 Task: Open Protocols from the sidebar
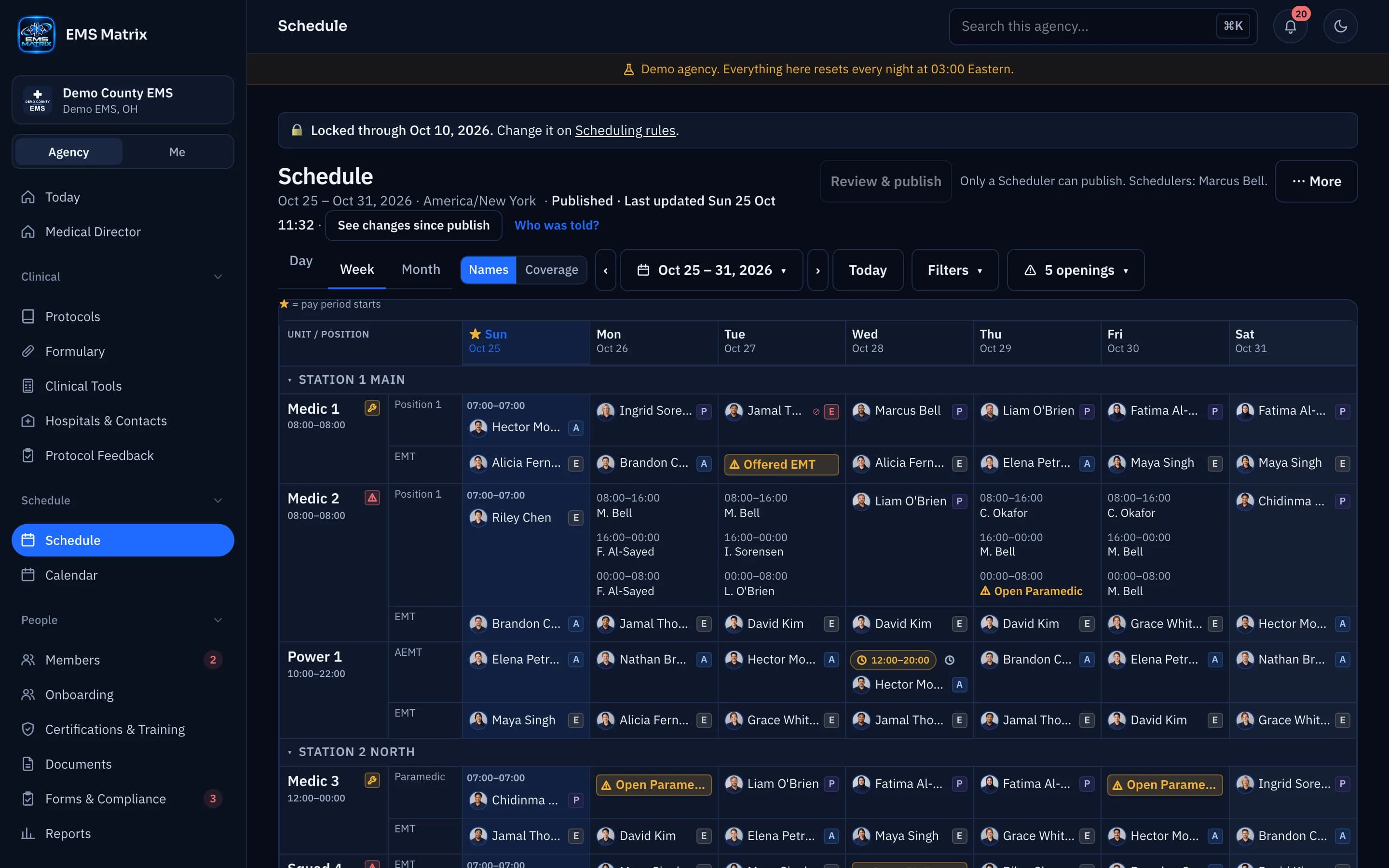tap(122, 316)
